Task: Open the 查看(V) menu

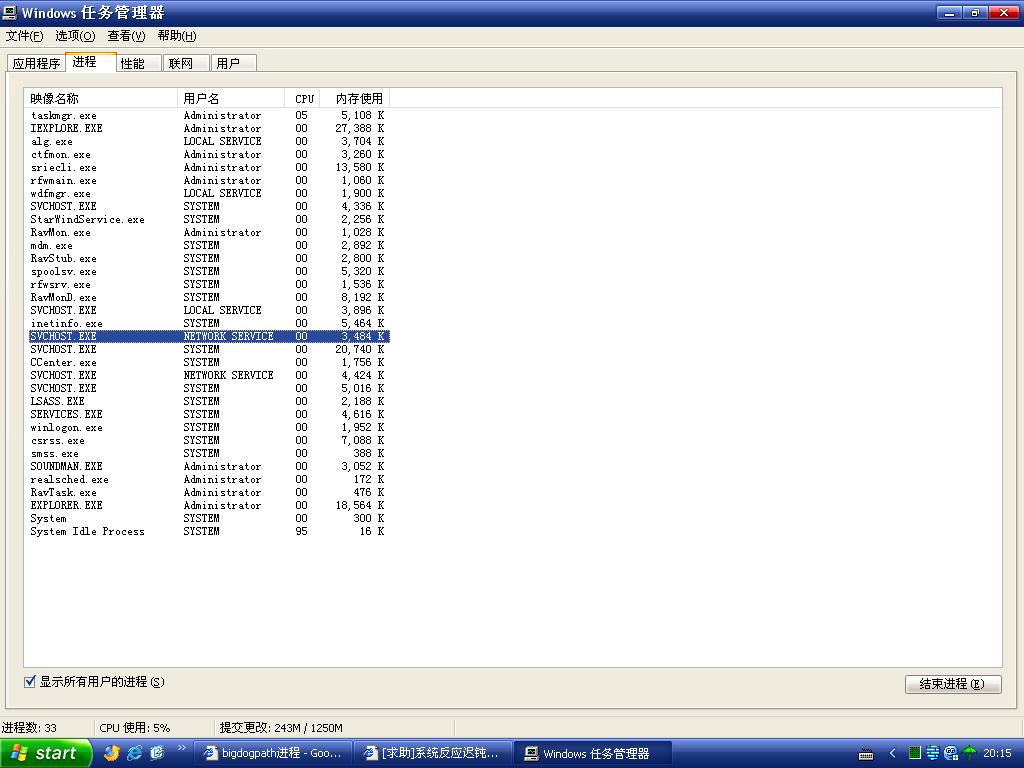Action: tap(126, 36)
